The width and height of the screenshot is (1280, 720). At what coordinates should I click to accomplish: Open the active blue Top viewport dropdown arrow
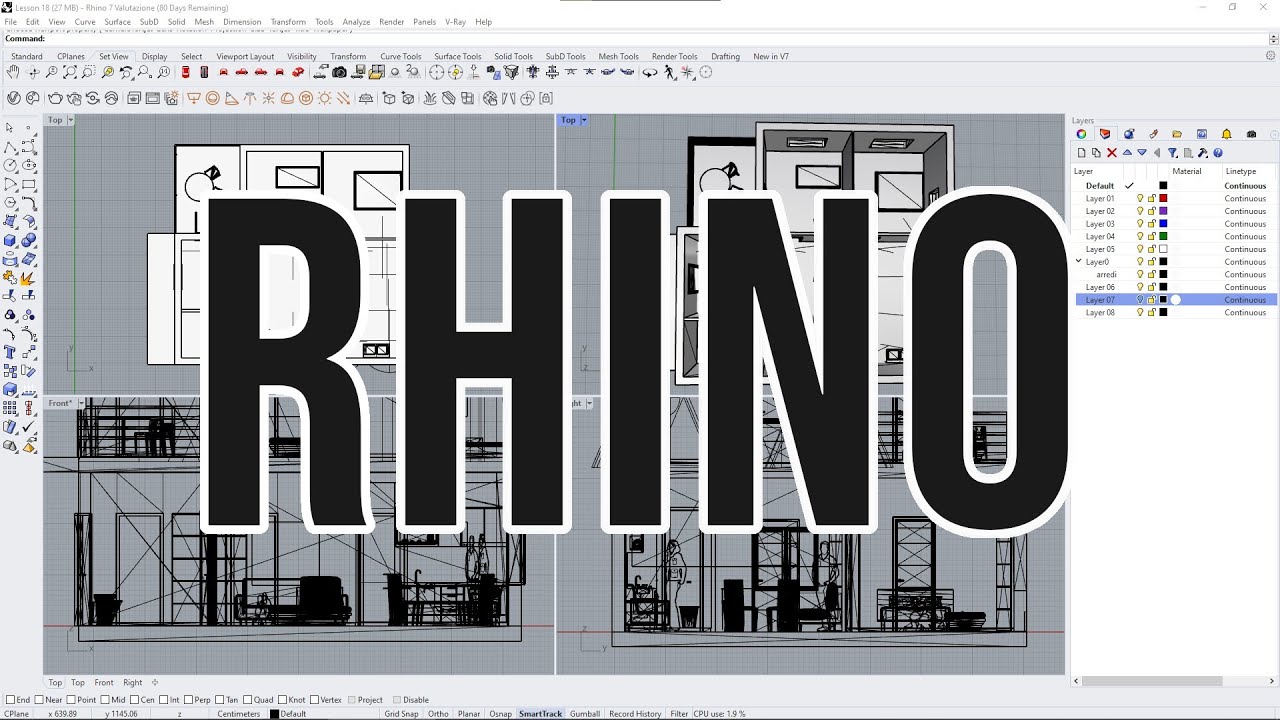(x=583, y=120)
